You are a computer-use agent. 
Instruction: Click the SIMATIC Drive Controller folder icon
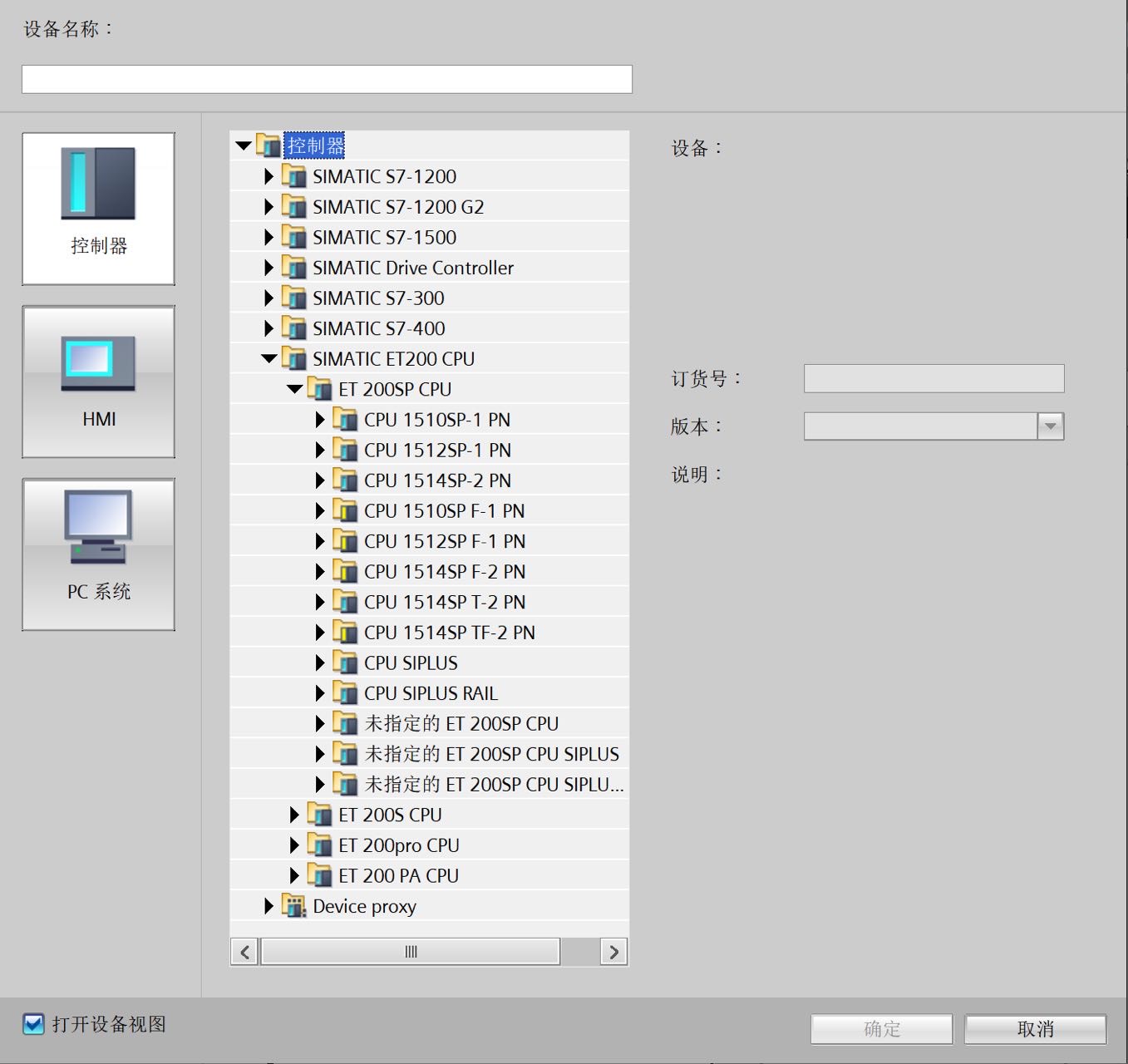294,268
